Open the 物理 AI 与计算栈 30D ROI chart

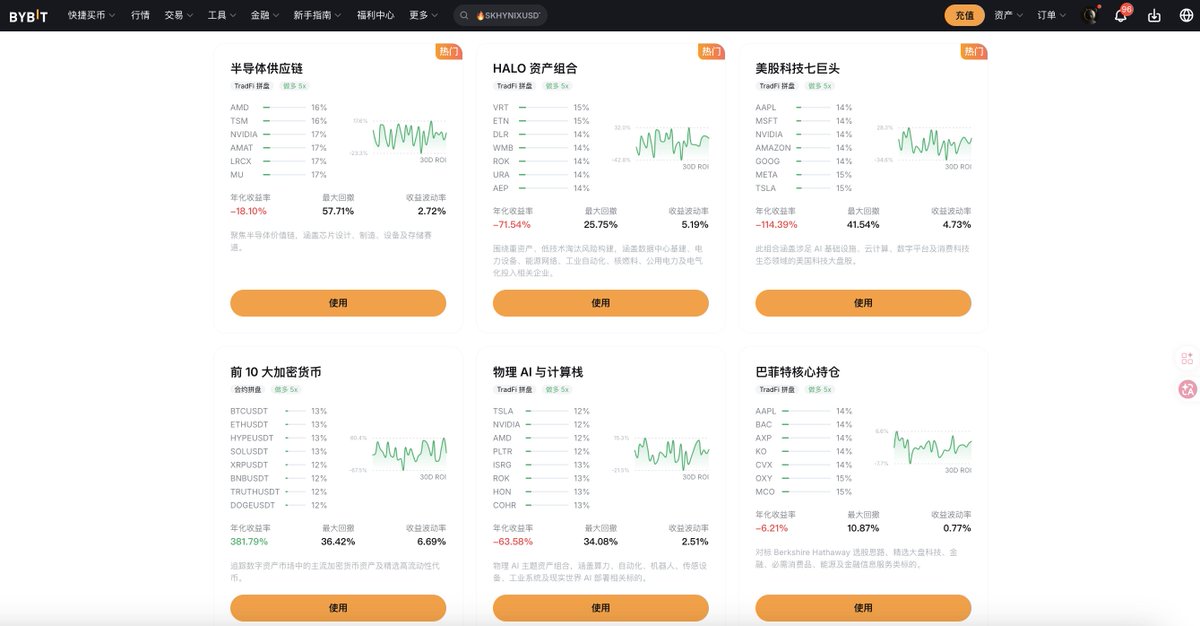(x=672, y=454)
